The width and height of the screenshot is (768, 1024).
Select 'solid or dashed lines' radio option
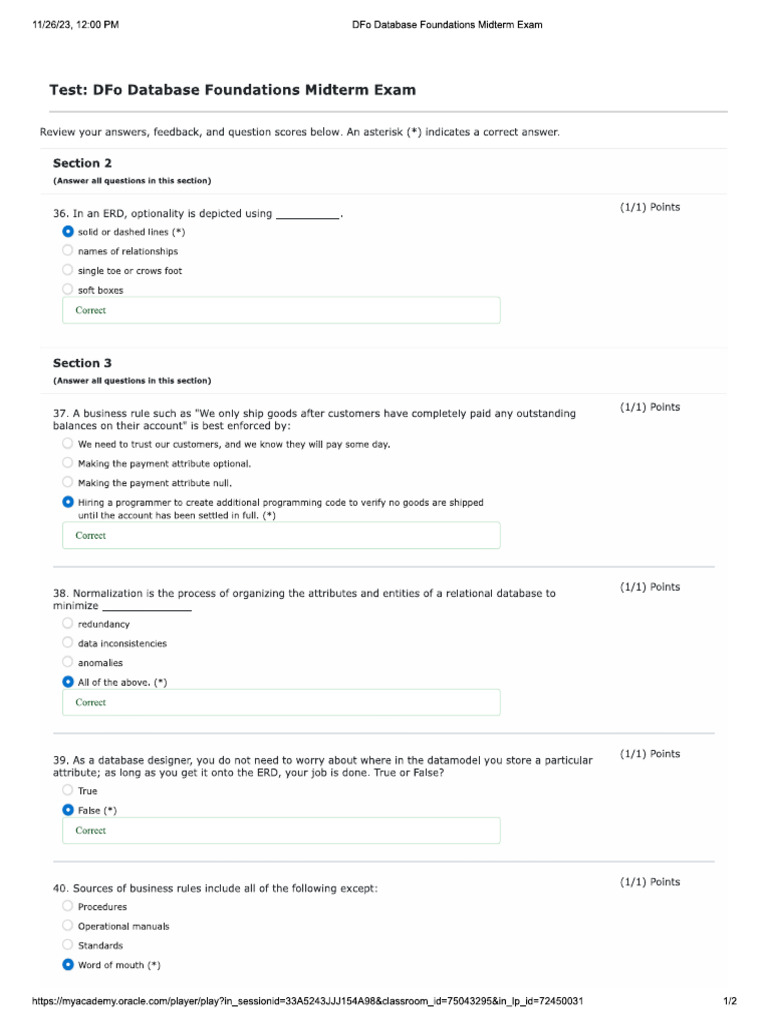click(68, 231)
